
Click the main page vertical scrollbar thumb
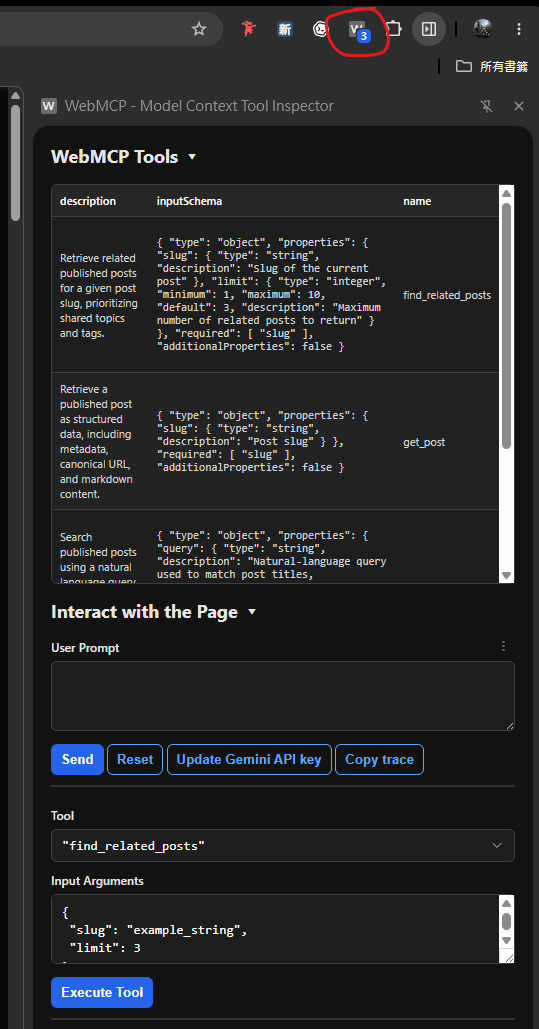16,162
